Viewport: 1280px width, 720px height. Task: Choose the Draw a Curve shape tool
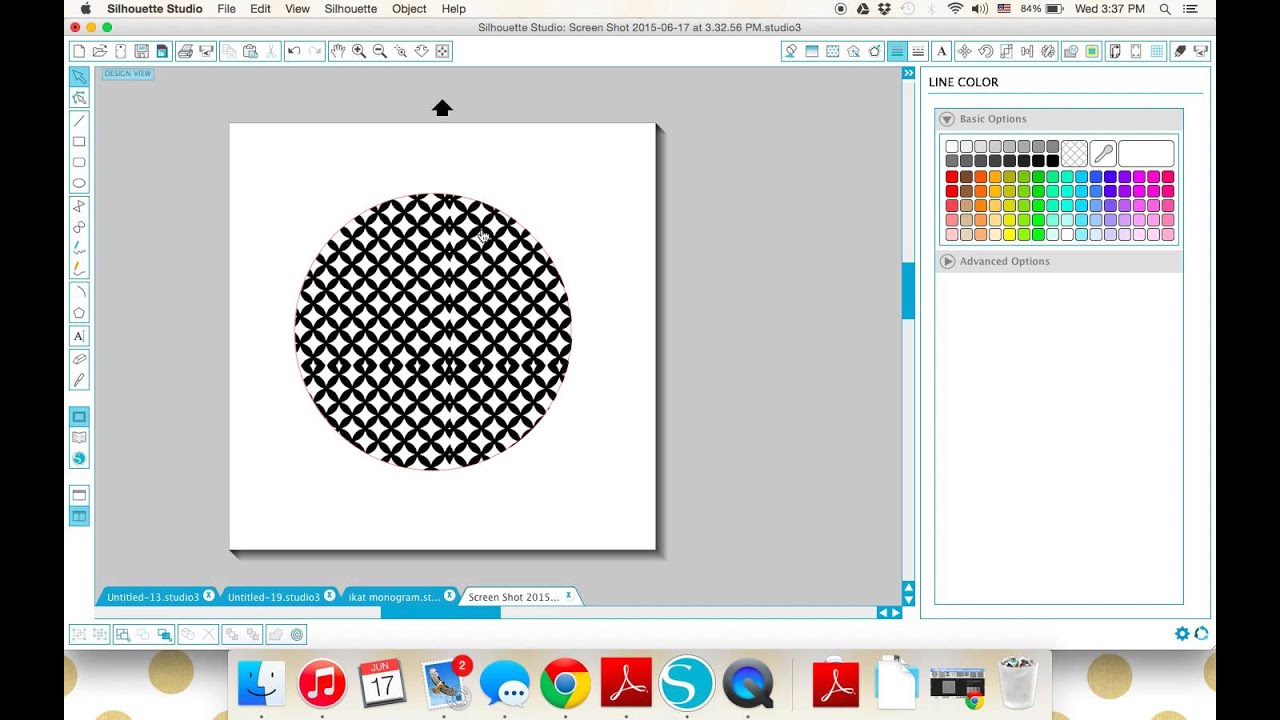click(x=79, y=227)
